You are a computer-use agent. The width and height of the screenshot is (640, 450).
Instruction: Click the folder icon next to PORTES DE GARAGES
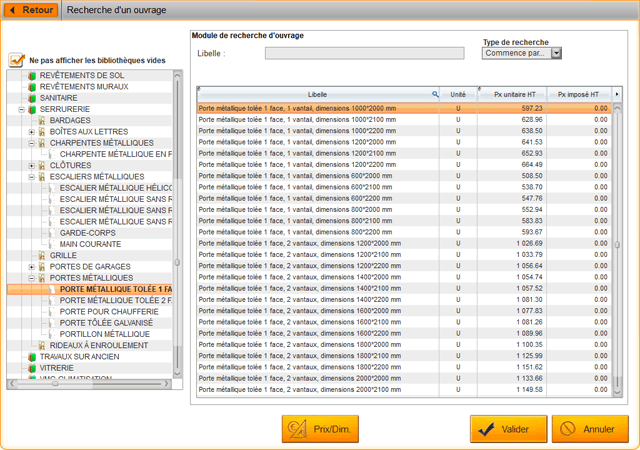(42, 267)
